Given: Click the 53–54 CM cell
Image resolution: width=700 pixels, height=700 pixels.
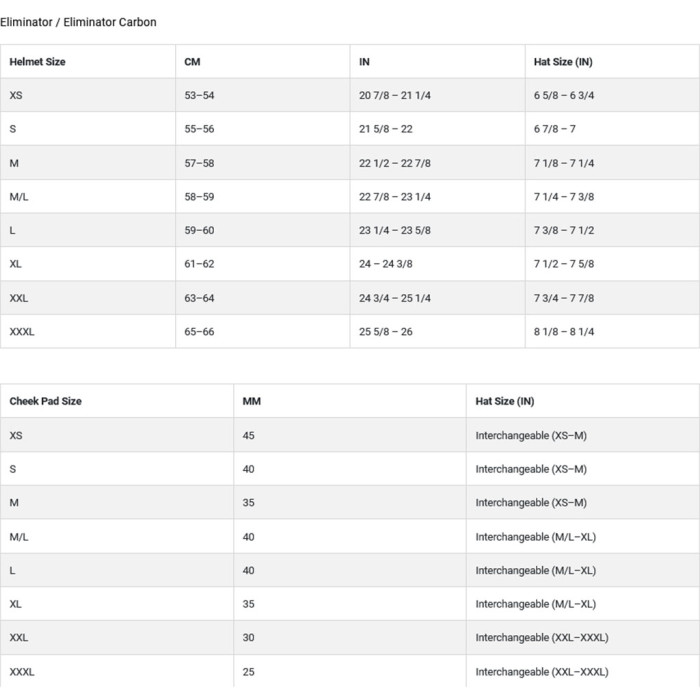Looking at the screenshot, I should [199, 95].
